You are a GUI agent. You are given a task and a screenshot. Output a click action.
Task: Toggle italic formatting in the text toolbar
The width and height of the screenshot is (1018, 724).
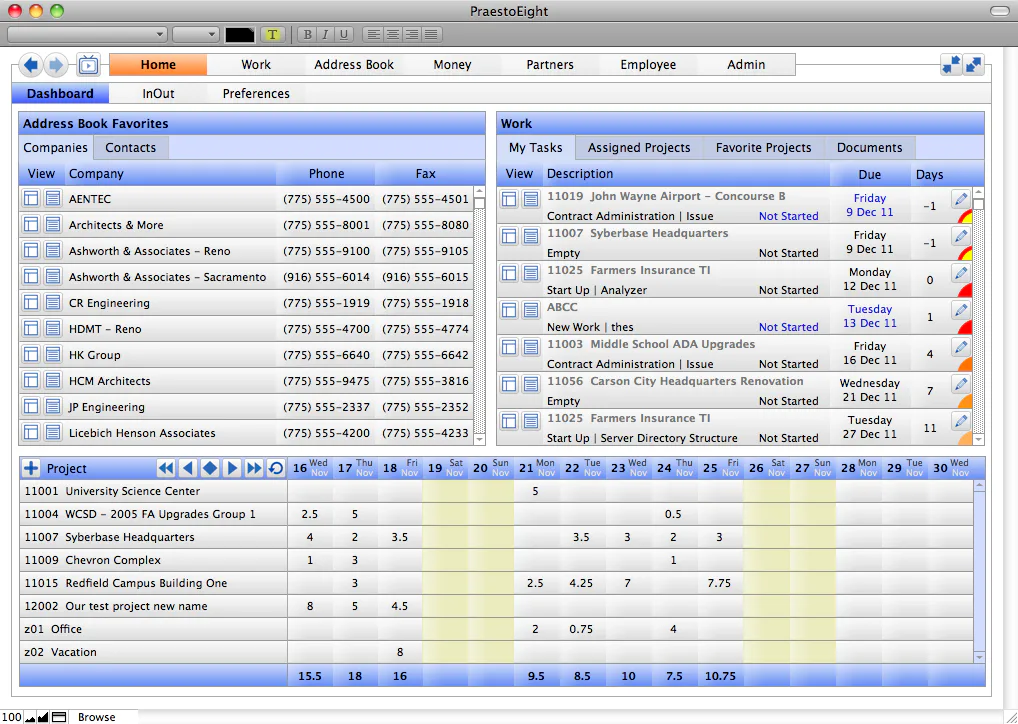click(325, 33)
